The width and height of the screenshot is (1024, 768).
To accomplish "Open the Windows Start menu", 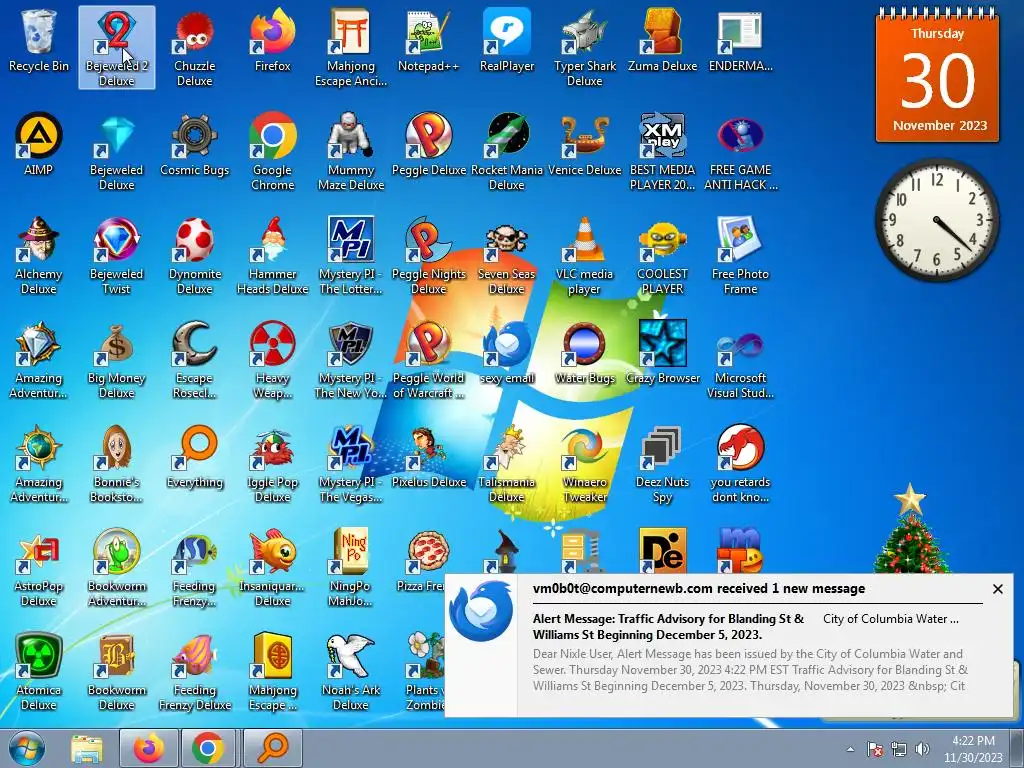I will click(27, 748).
